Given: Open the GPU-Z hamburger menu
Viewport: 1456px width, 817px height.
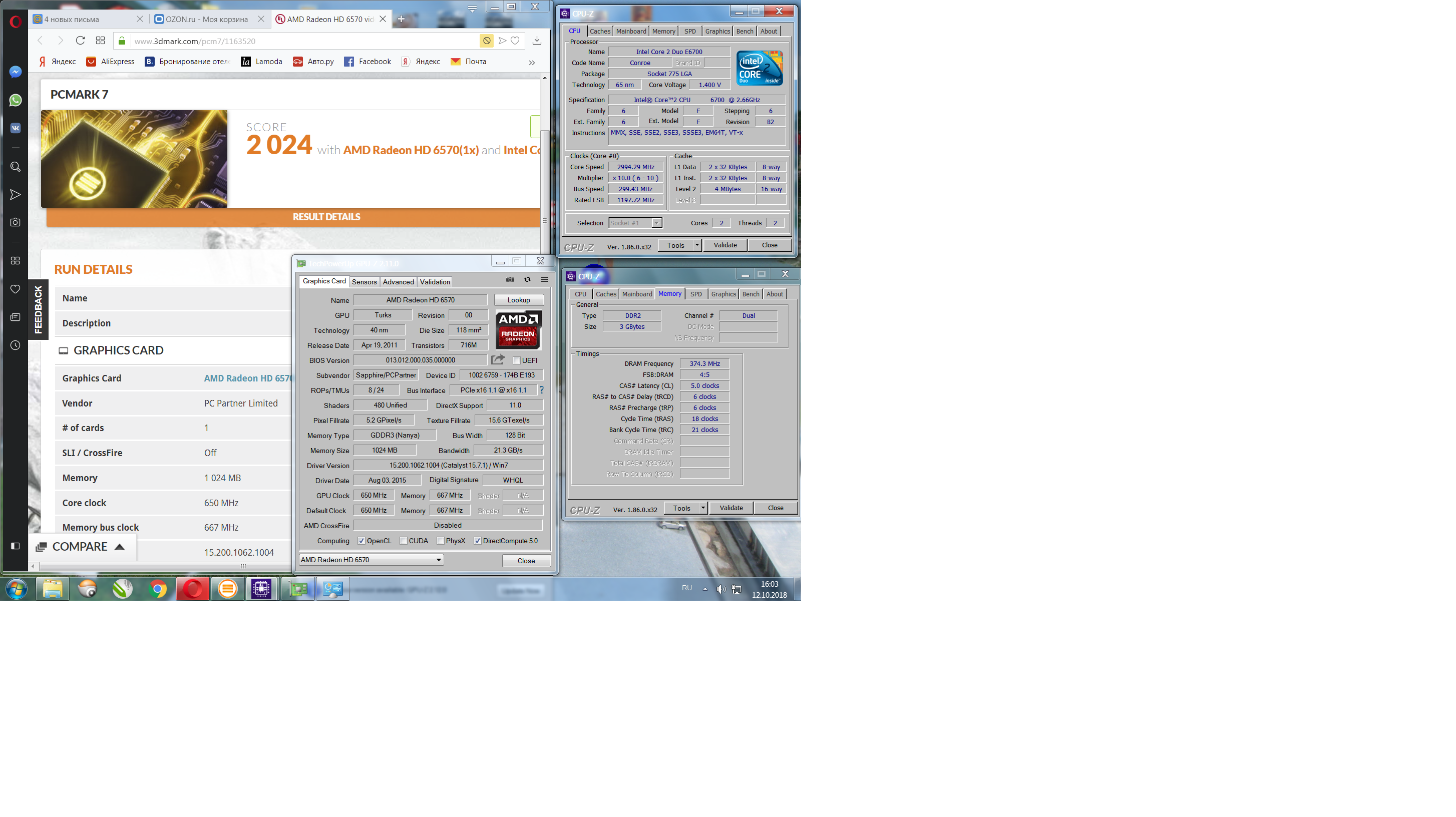Looking at the screenshot, I should coord(544,280).
